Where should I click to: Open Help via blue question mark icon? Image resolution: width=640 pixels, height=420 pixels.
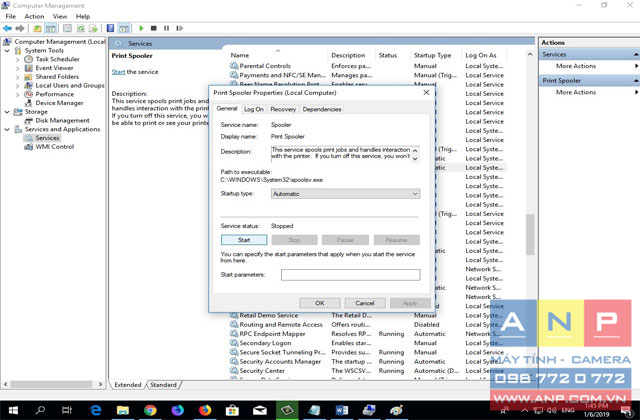point(110,28)
